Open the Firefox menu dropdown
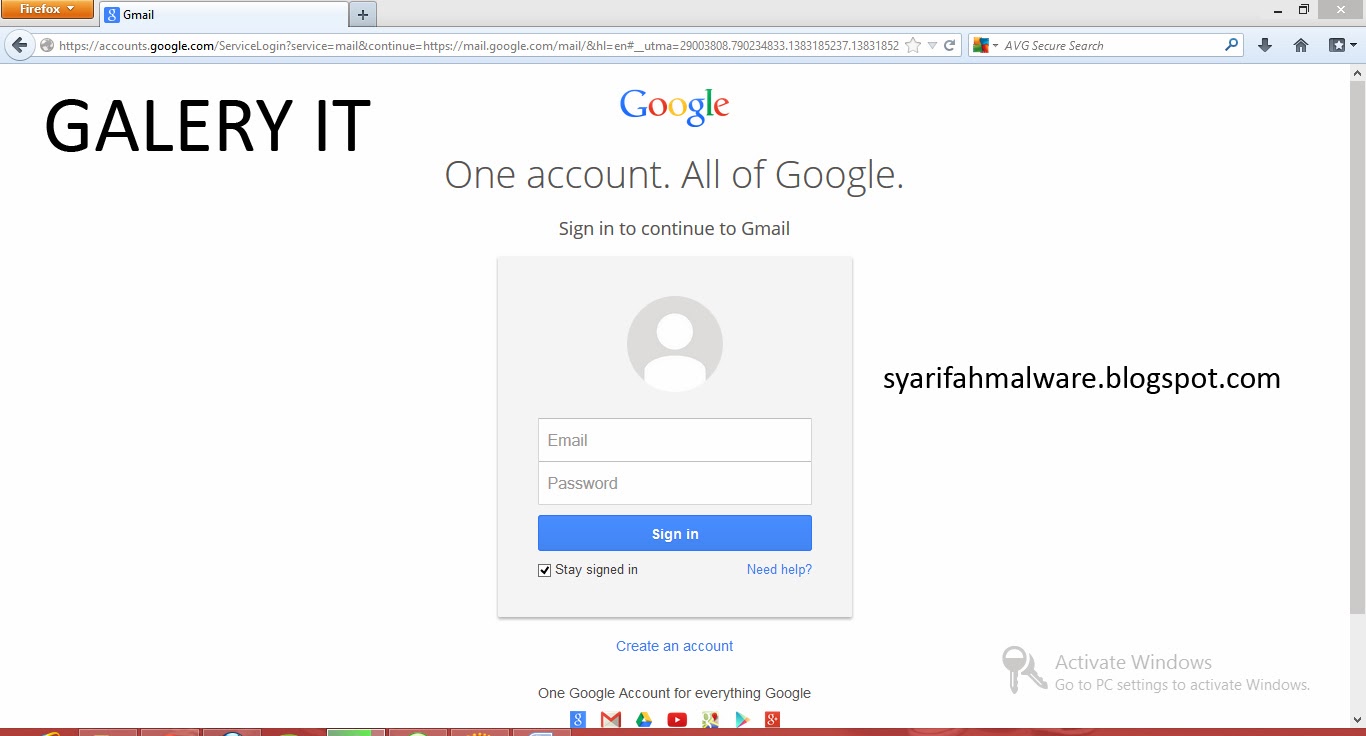The image size is (1366, 736). (47, 9)
